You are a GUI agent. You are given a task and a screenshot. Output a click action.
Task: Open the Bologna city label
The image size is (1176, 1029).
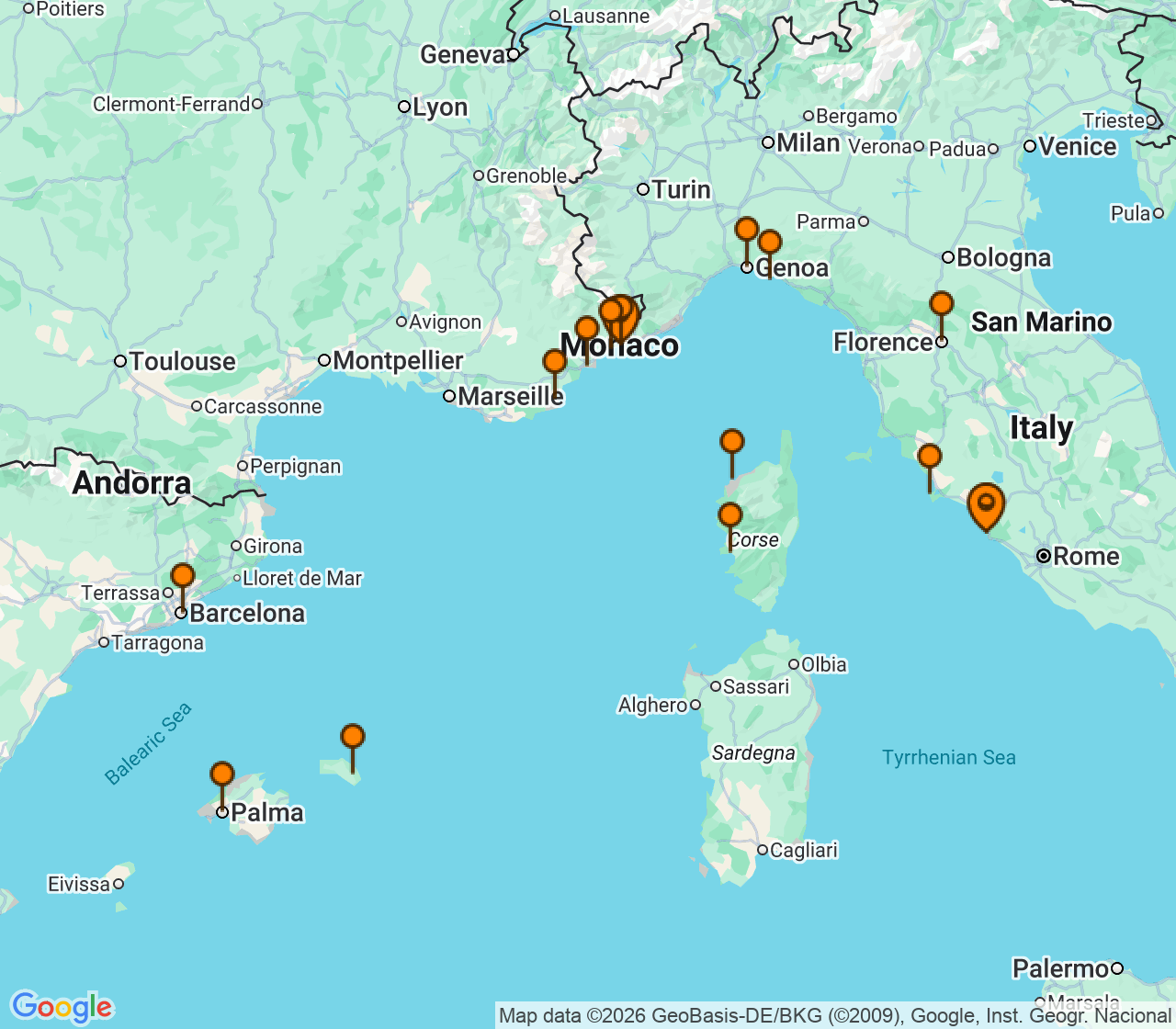pyautogui.click(x=1003, y=257)
